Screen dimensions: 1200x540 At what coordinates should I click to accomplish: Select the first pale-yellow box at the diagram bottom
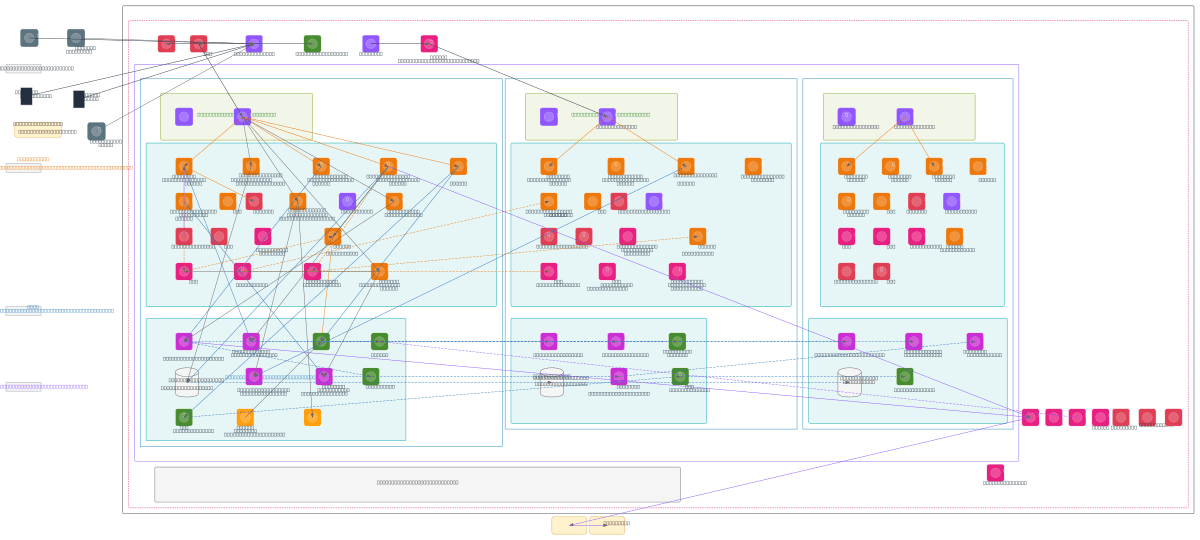click(x=569, y=525)
